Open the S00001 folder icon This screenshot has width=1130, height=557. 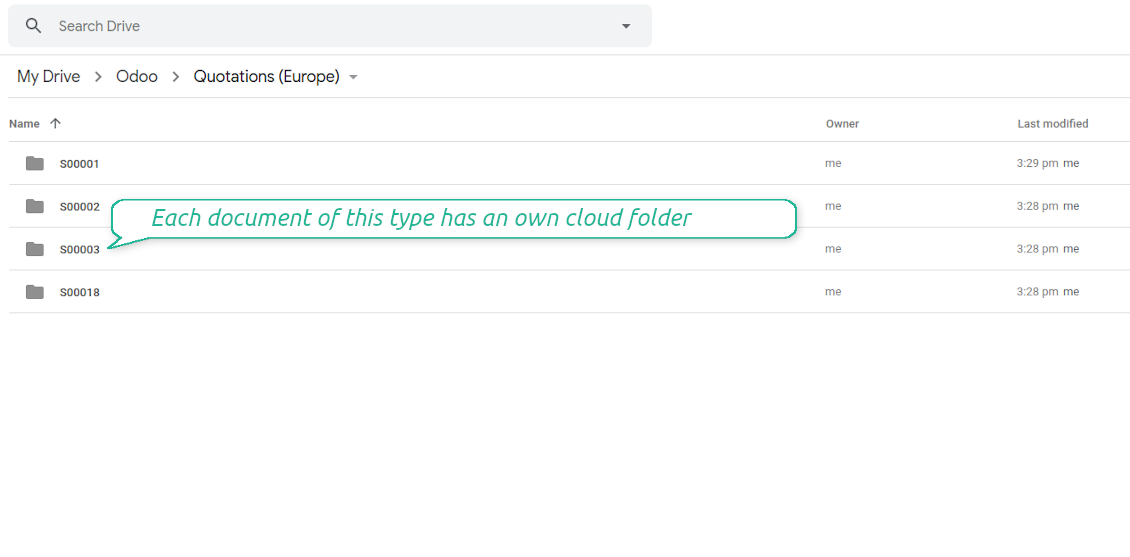tap(35, 163)
